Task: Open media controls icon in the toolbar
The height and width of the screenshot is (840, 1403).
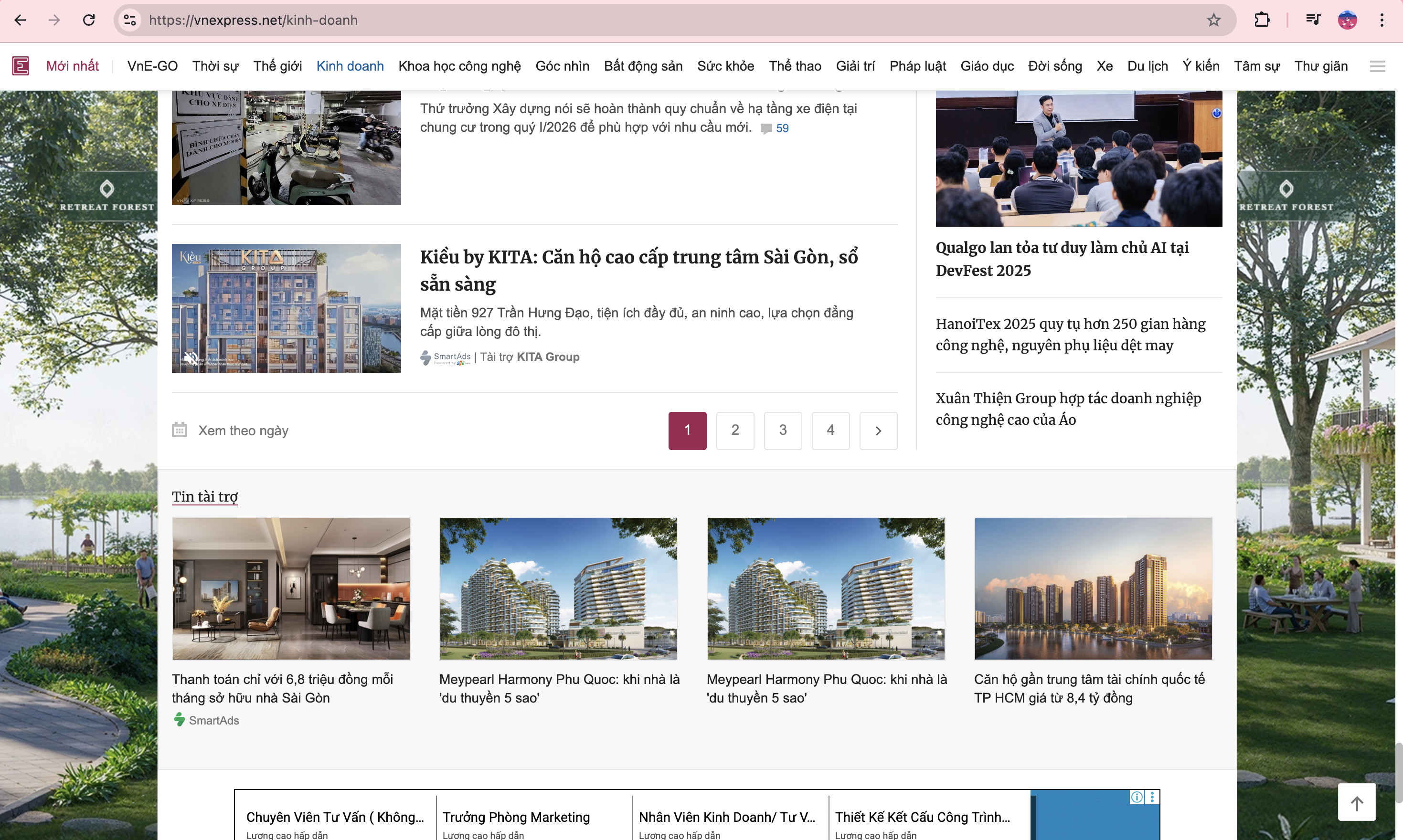Action: (1314, 20)
